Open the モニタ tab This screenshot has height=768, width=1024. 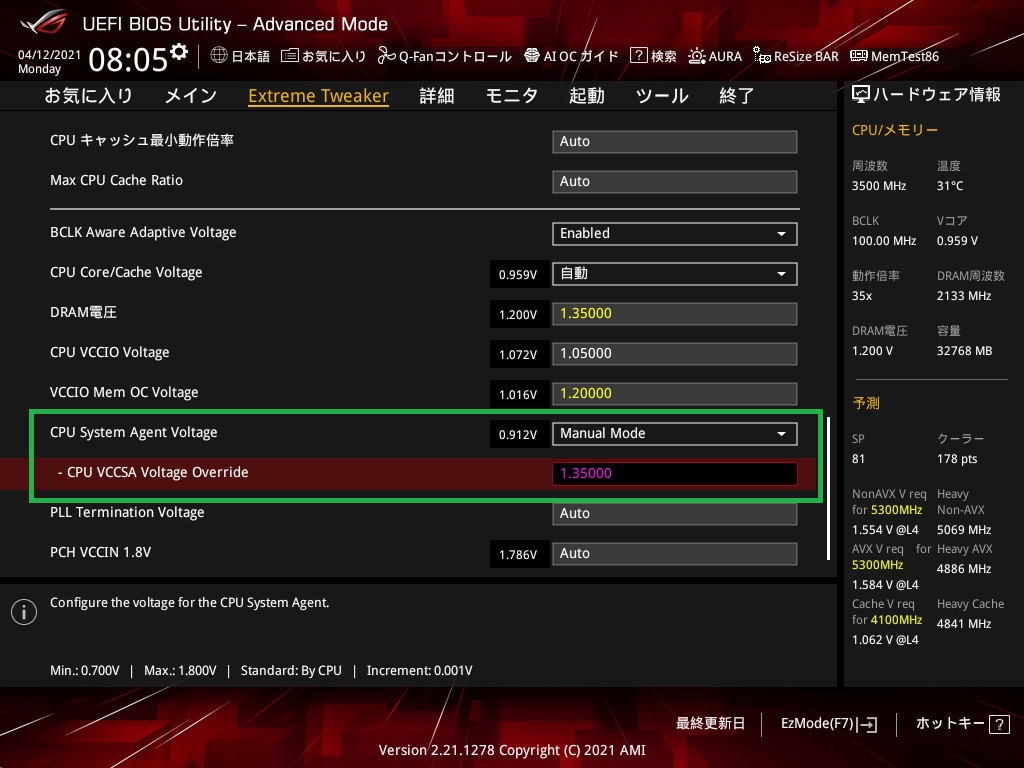(x=512, y=96)
